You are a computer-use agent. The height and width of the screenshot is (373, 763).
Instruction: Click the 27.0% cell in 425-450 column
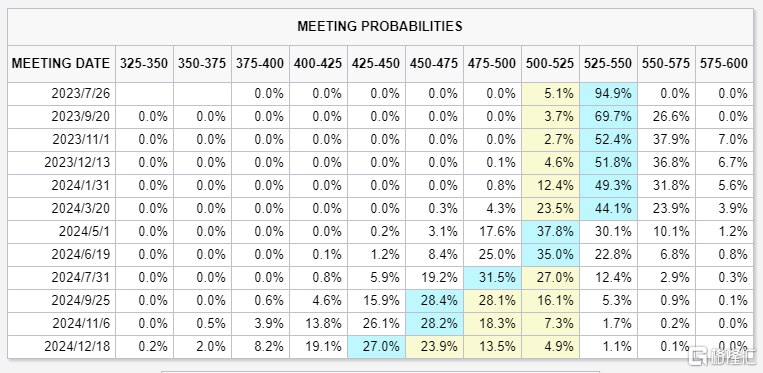[377, 347]
